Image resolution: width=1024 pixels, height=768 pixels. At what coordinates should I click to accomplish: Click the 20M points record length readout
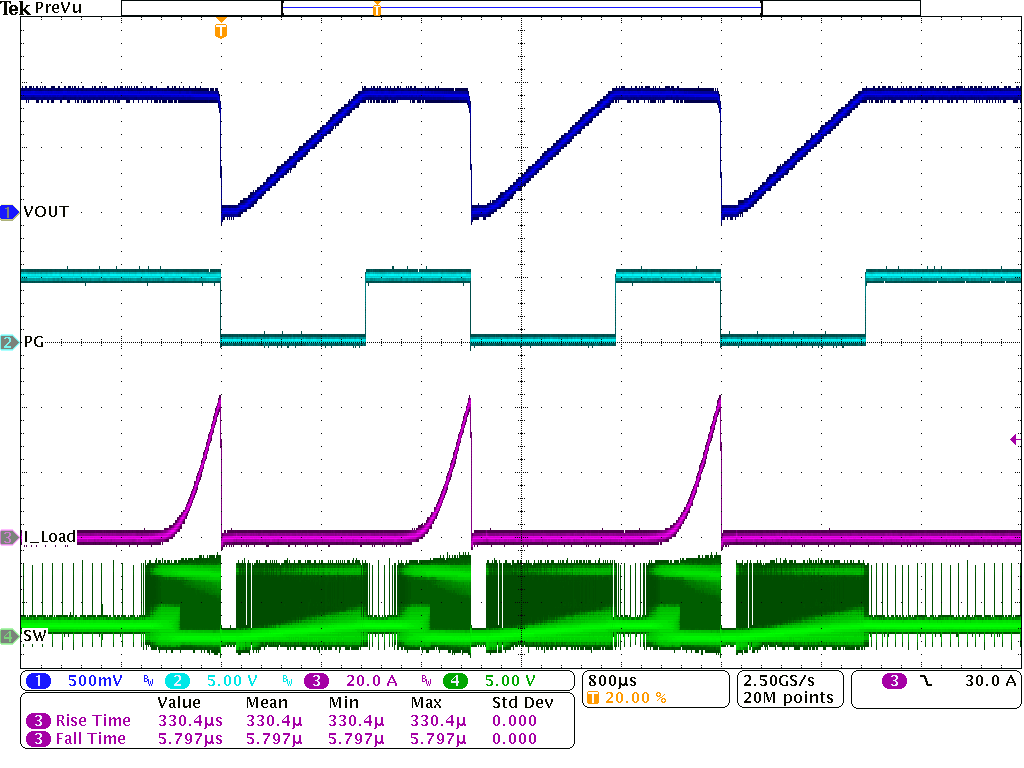point(788,698)
